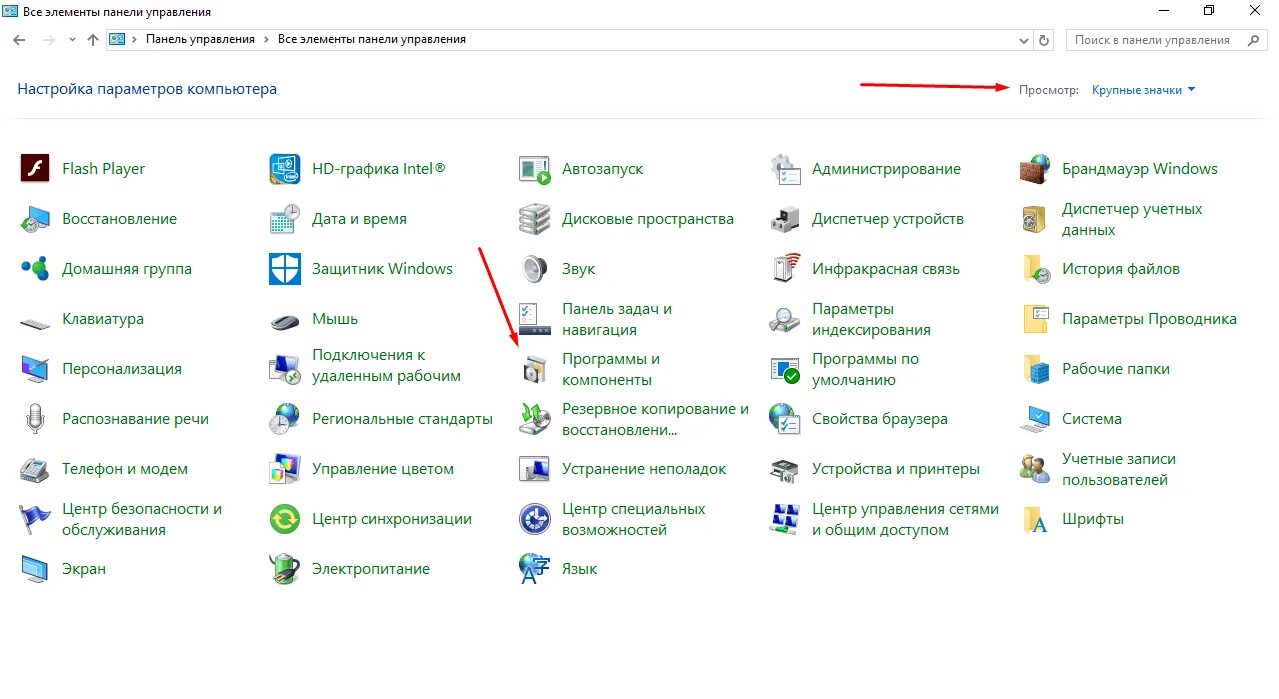Open Центр безопасности и обслуживания link

click(142, 519)
